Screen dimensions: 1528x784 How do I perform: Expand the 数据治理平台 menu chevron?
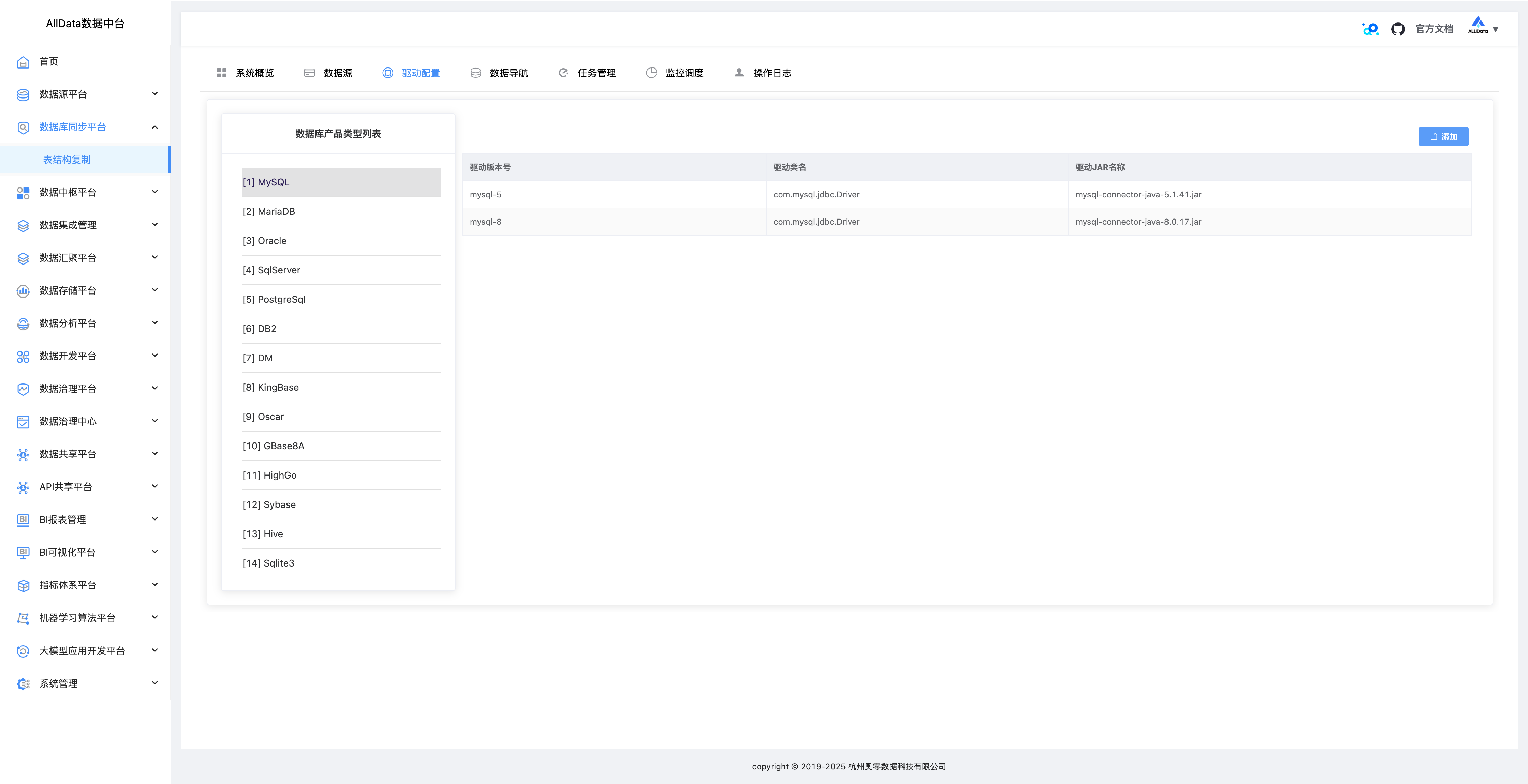[155, 389]
